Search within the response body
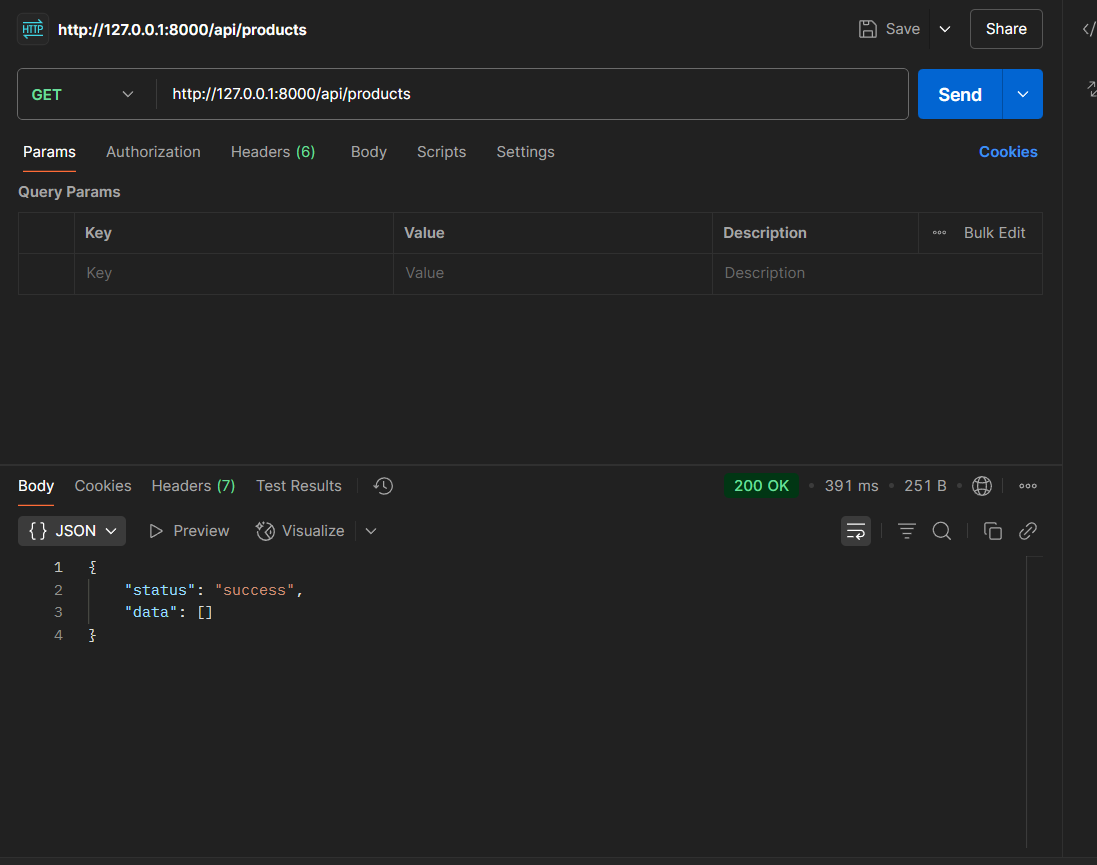The height and width of the screenshot is (865, 1097). point(941,531)
